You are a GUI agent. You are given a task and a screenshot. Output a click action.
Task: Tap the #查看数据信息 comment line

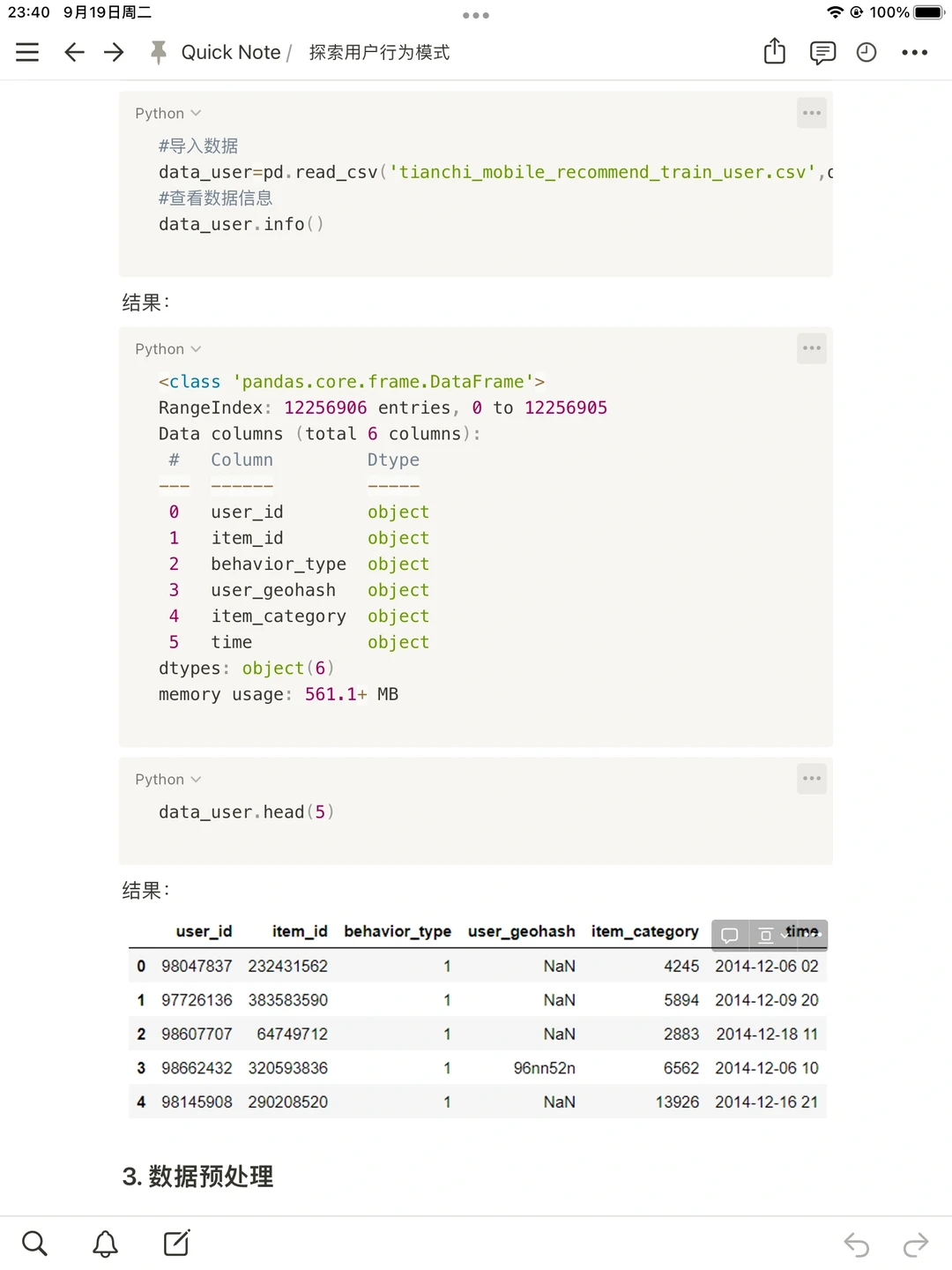[x=216, y=198]
